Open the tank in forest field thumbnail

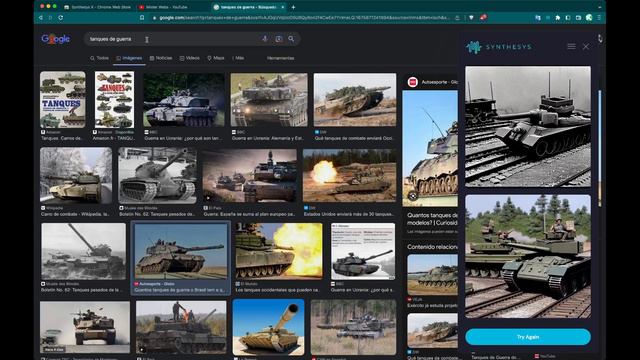[353, 327]
